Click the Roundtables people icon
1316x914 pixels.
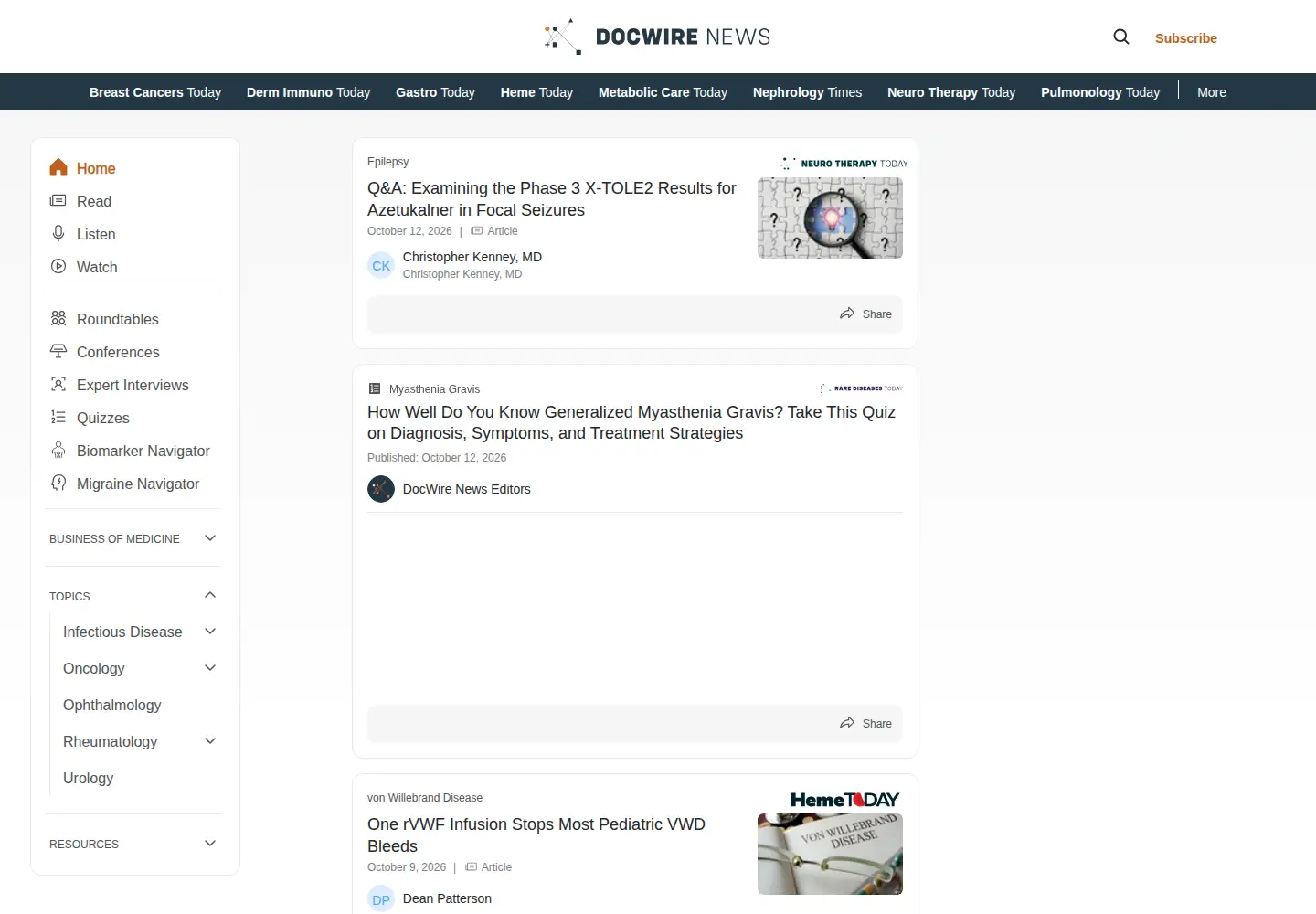(x=58, y=318)
